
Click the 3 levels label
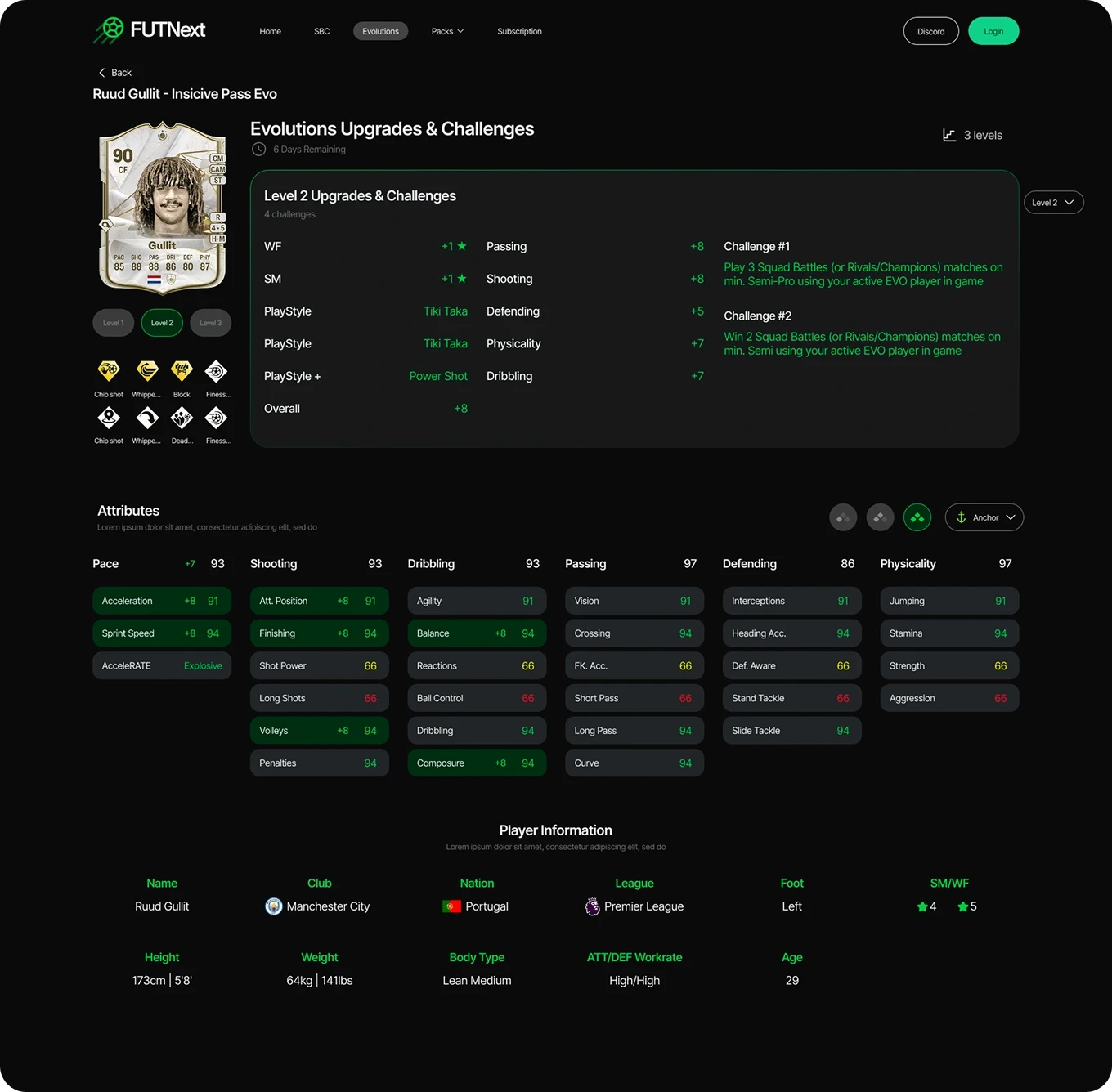point(983,135)
